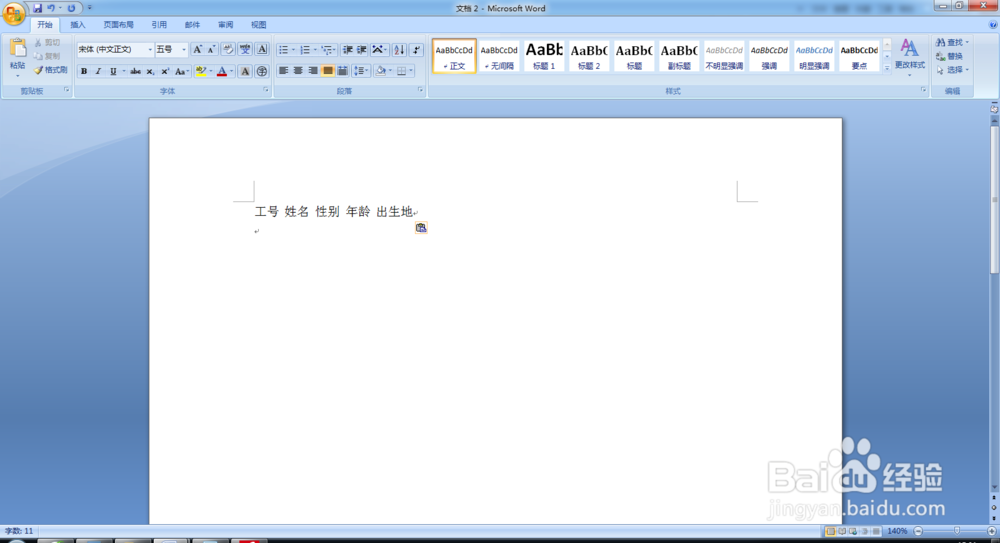The height and width of the screenshot is (543, 1000).
Task: Apply red font color
Action: (222, 71)
